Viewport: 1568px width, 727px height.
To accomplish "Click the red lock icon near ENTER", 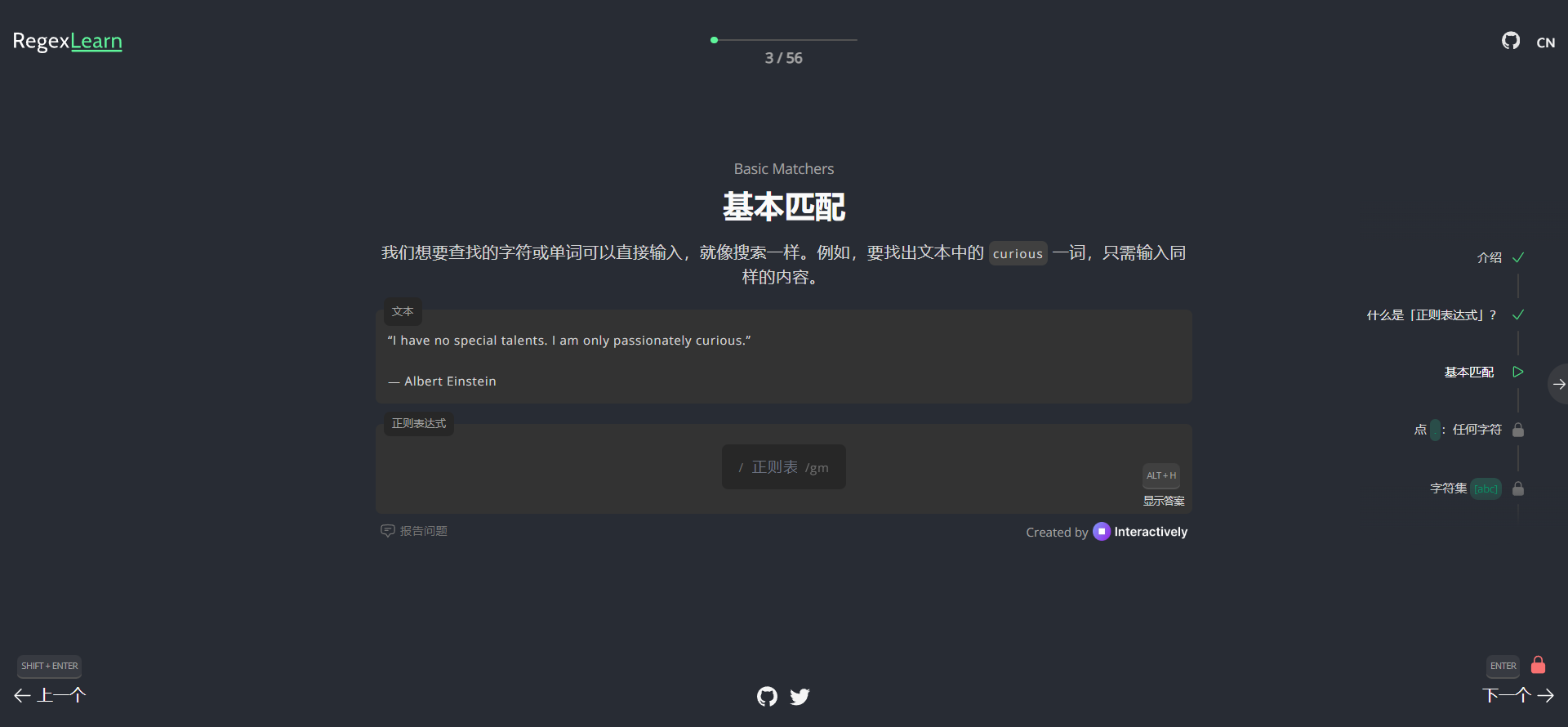I will 1538,665.
